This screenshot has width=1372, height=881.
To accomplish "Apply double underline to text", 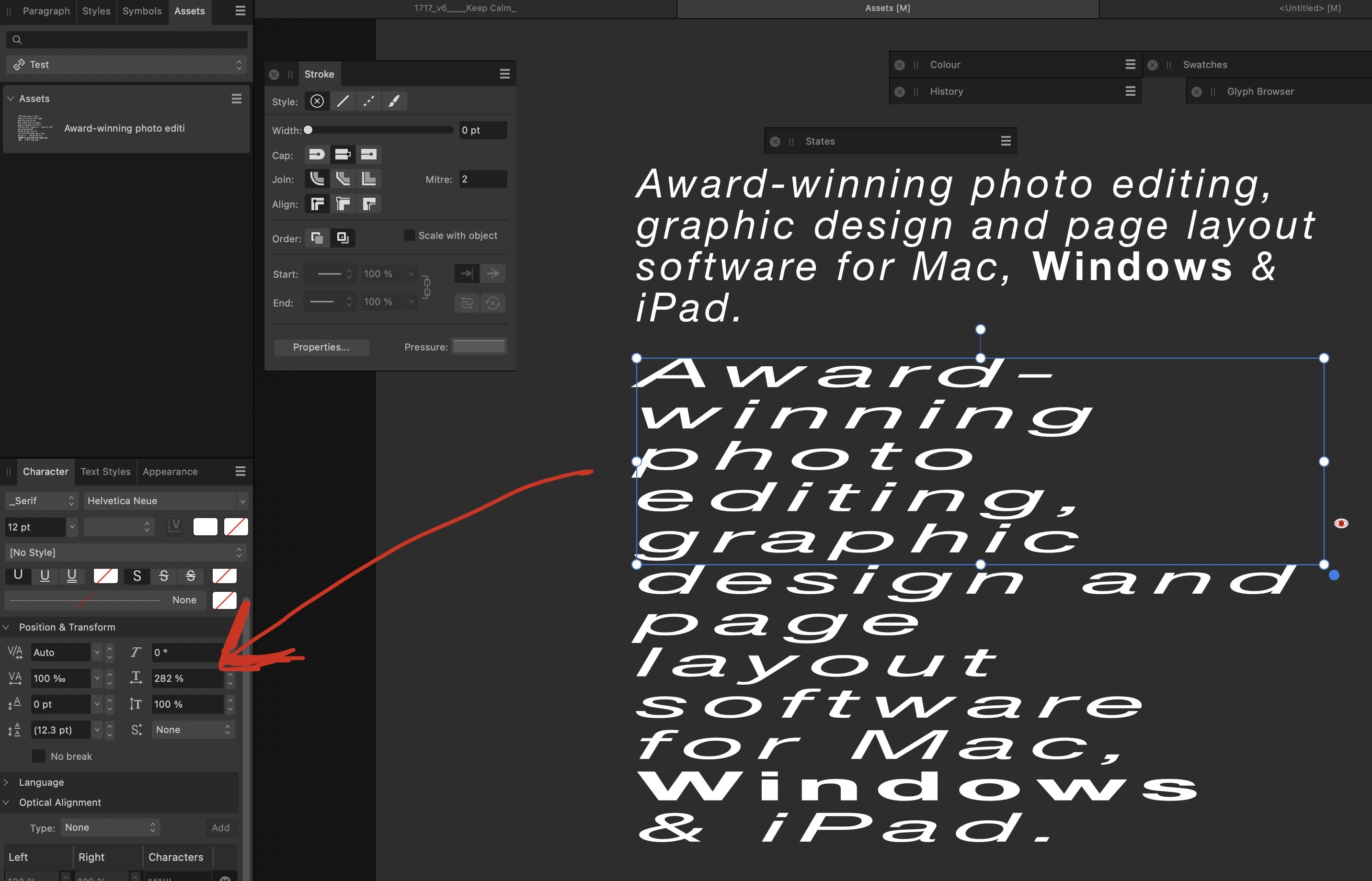I will [71, 576].
